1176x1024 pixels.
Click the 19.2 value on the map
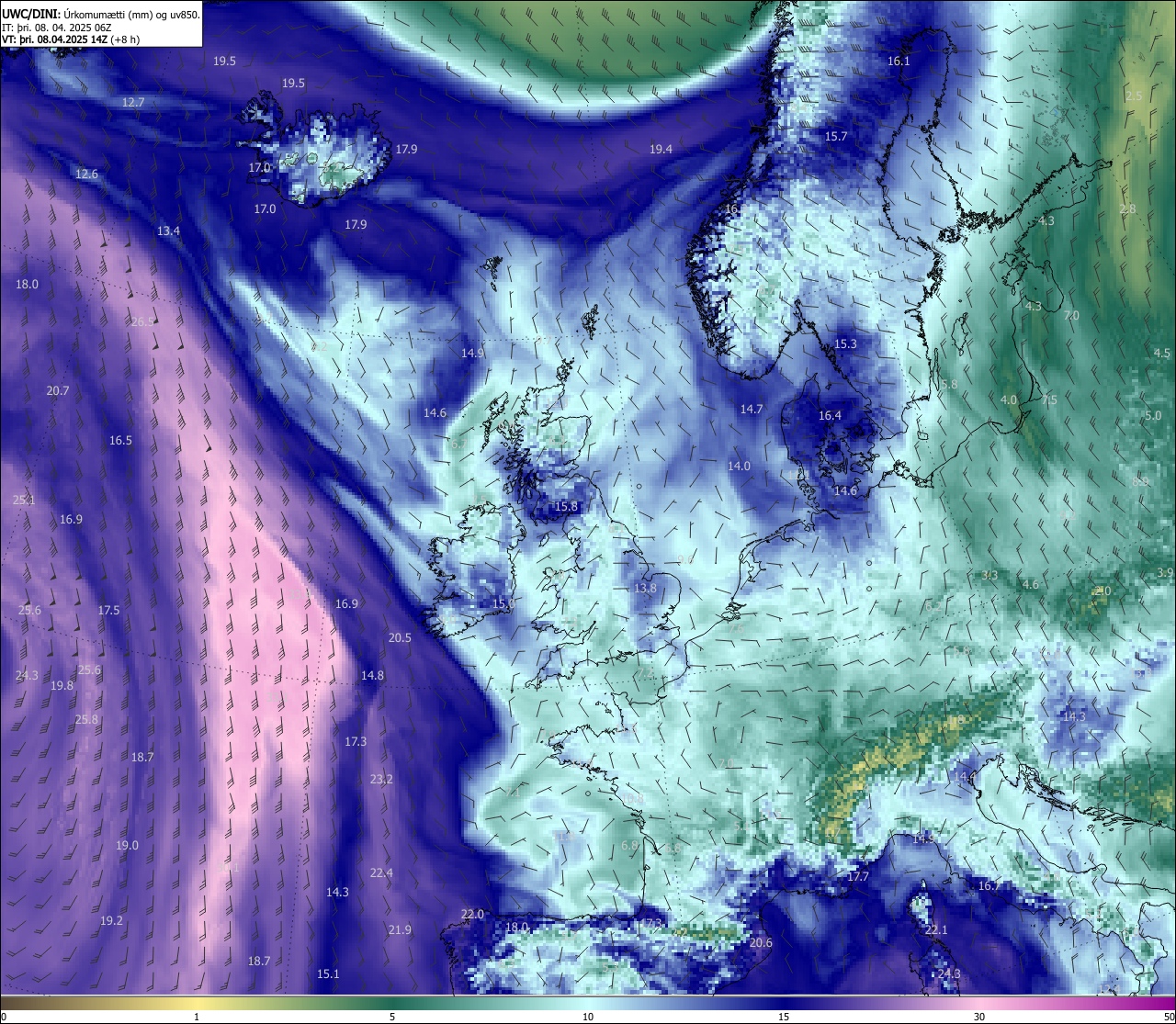click(111, 920)
